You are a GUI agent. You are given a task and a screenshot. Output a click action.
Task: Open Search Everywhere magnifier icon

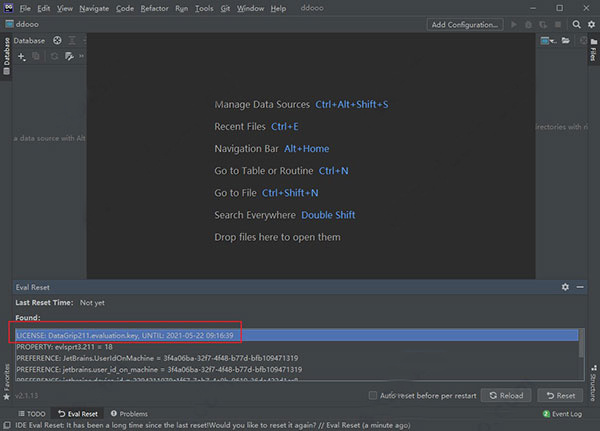pos(576,24)
